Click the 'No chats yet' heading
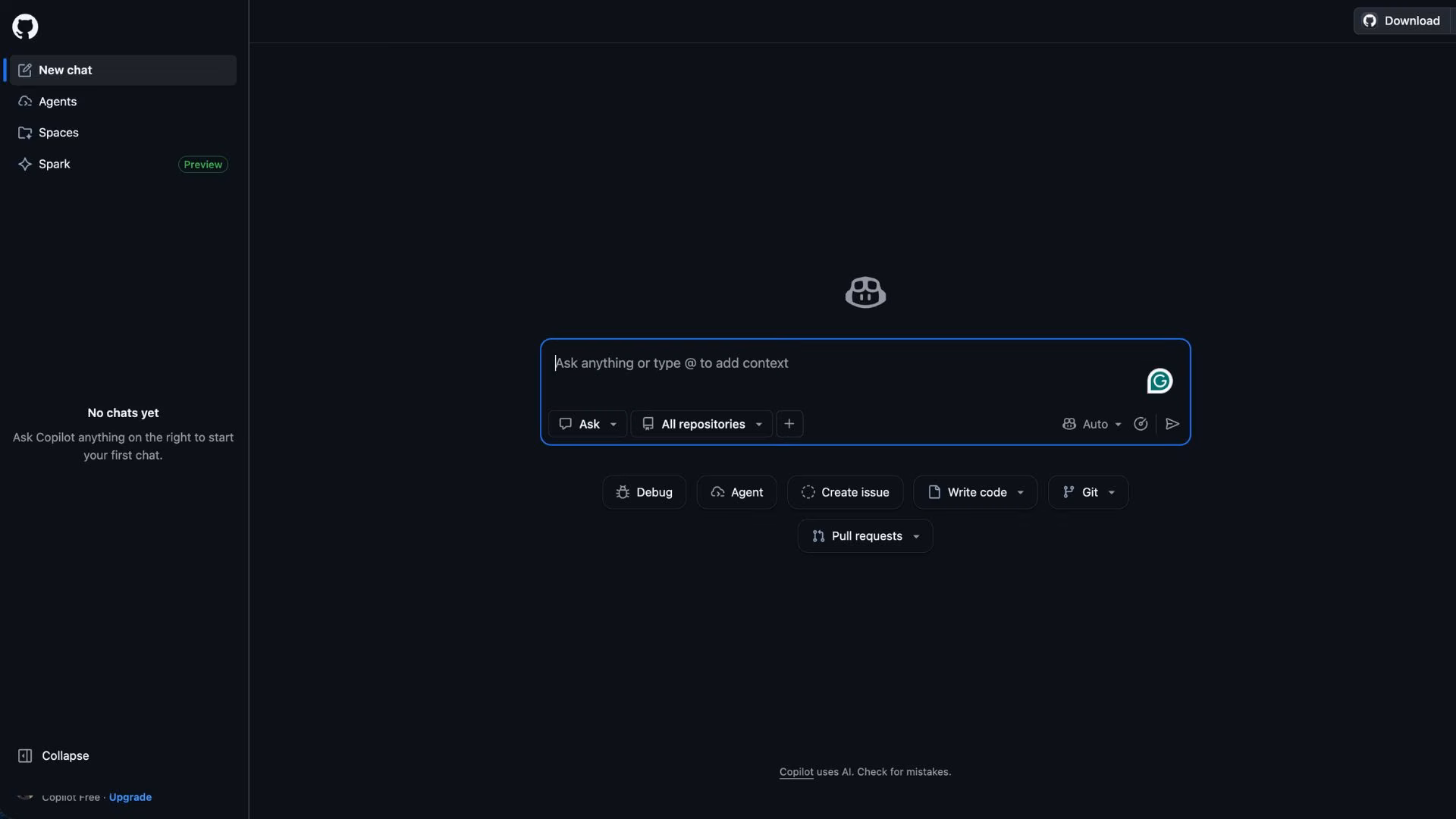The height and width of the screenshot is (819, 1456). [x=123, y=413]
